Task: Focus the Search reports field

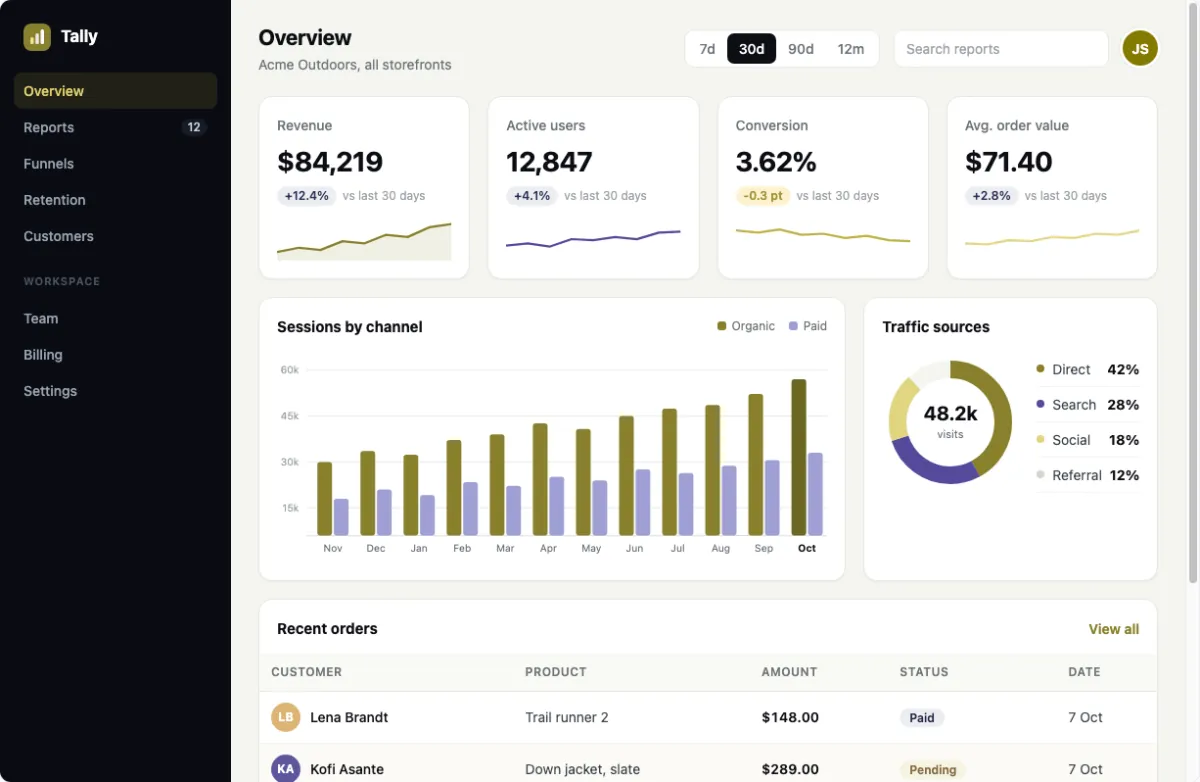Action: click(x=1001, y=49)
